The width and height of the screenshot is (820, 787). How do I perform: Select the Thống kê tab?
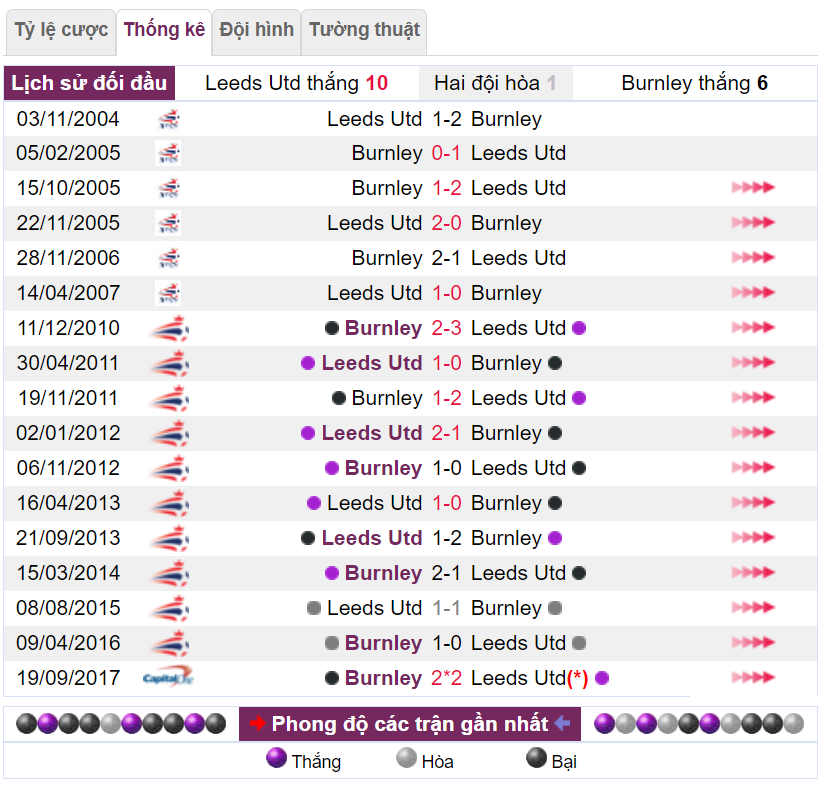(x=164, y=30)
